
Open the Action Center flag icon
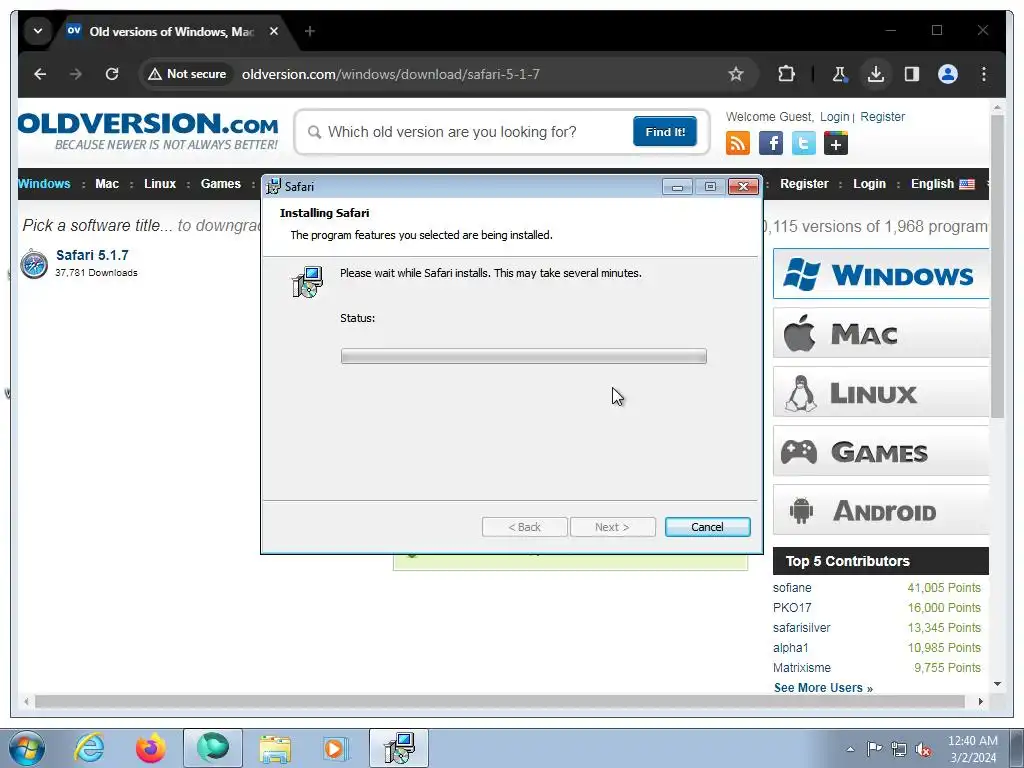(874, 749)
